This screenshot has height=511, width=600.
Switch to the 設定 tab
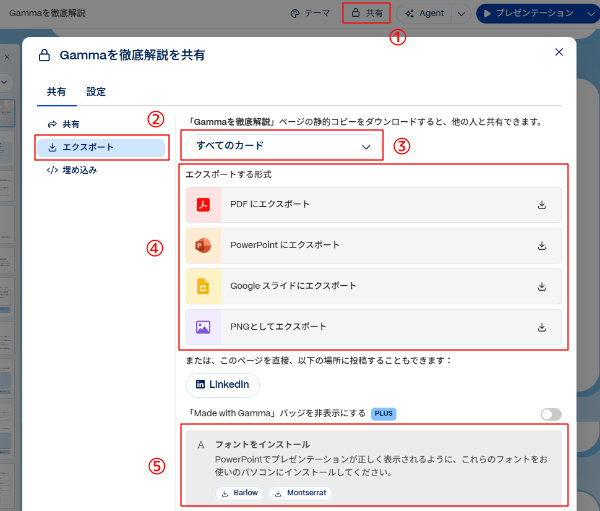click(x=96, y=92)
